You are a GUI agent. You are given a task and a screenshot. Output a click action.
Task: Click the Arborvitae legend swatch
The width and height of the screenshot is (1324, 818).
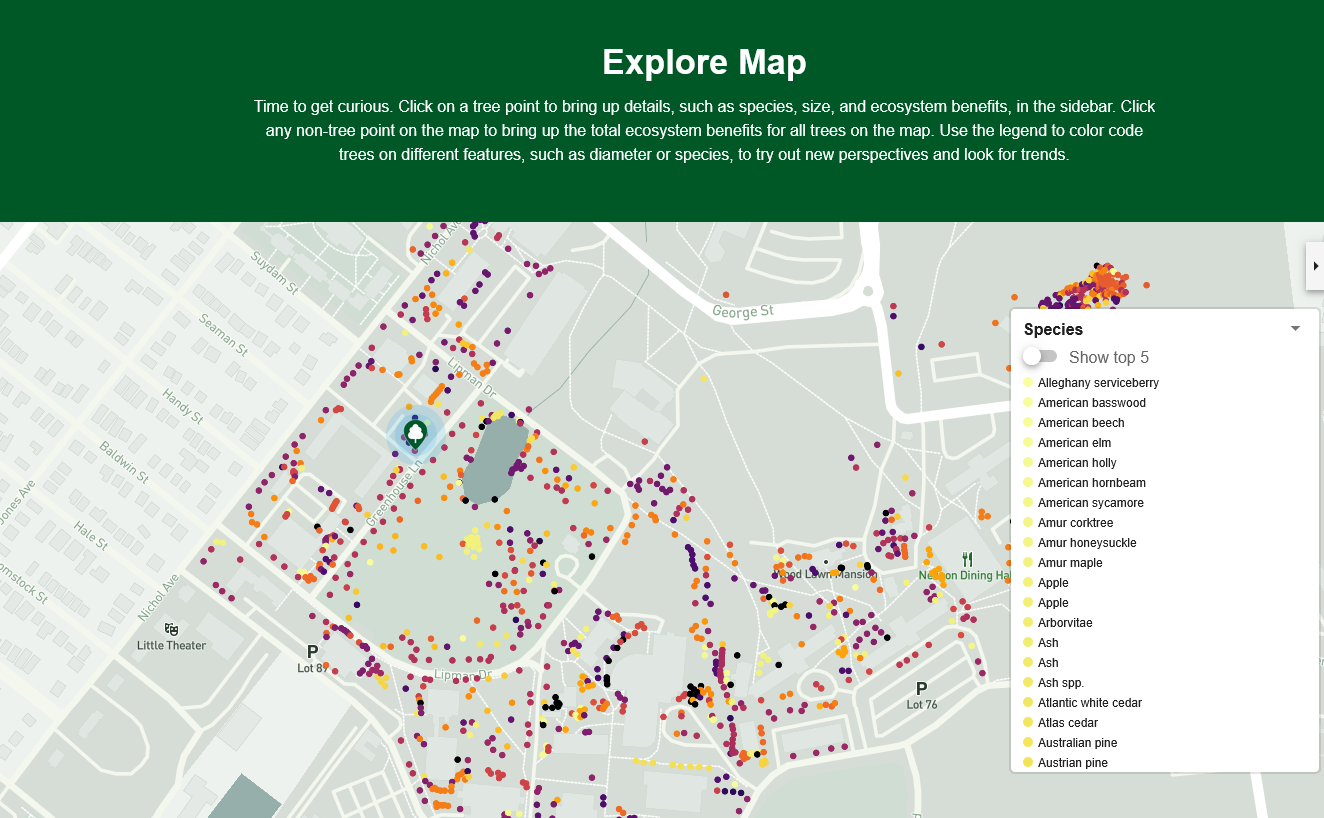pos(1028,623)
